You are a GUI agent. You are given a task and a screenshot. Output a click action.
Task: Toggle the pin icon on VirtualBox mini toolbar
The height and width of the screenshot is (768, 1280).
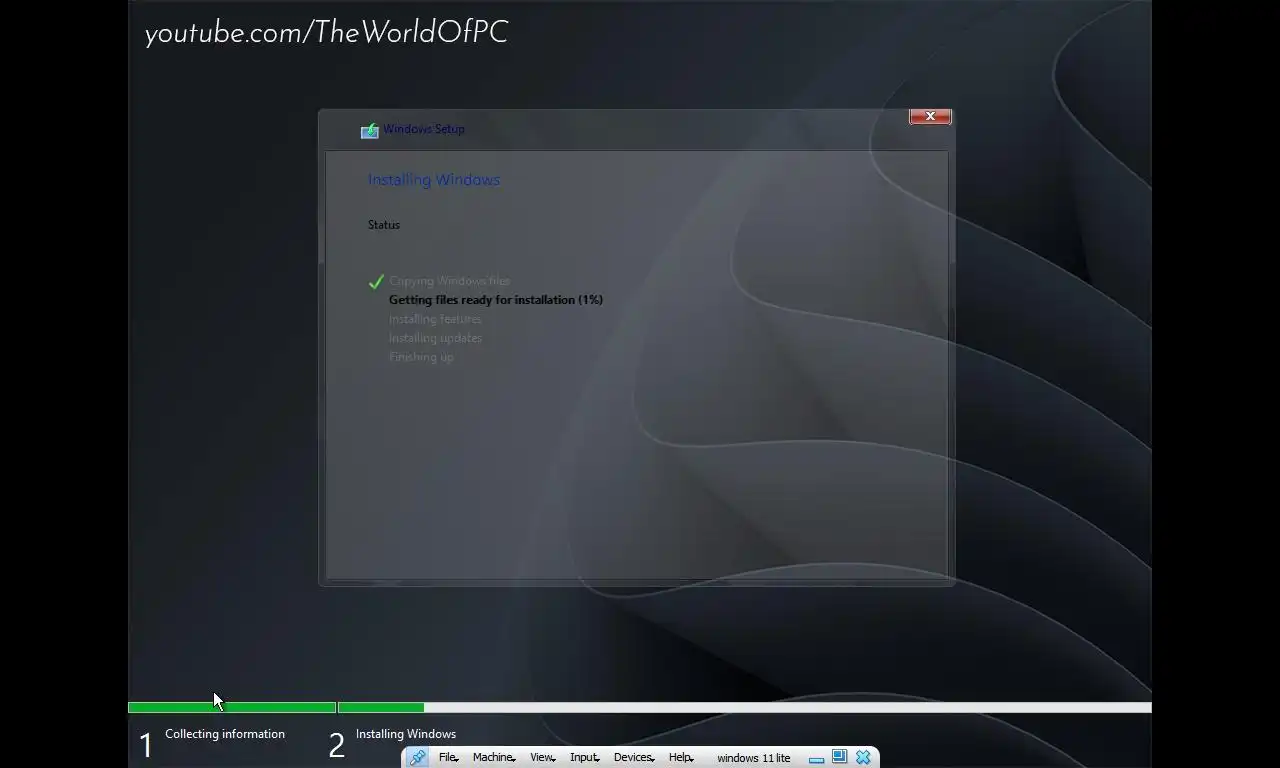[417, 758]
